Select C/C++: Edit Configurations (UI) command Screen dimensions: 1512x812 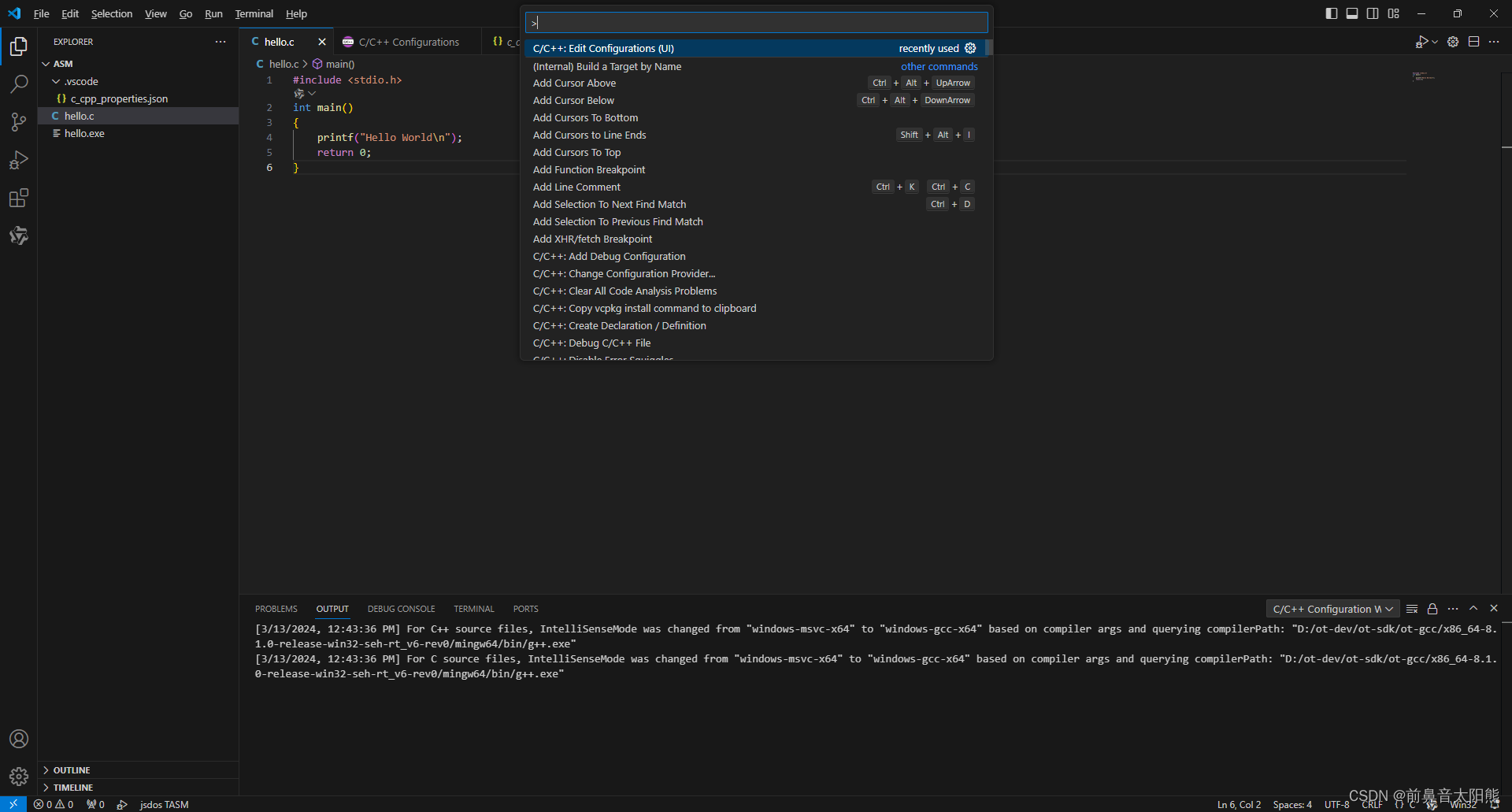(754, 48)
